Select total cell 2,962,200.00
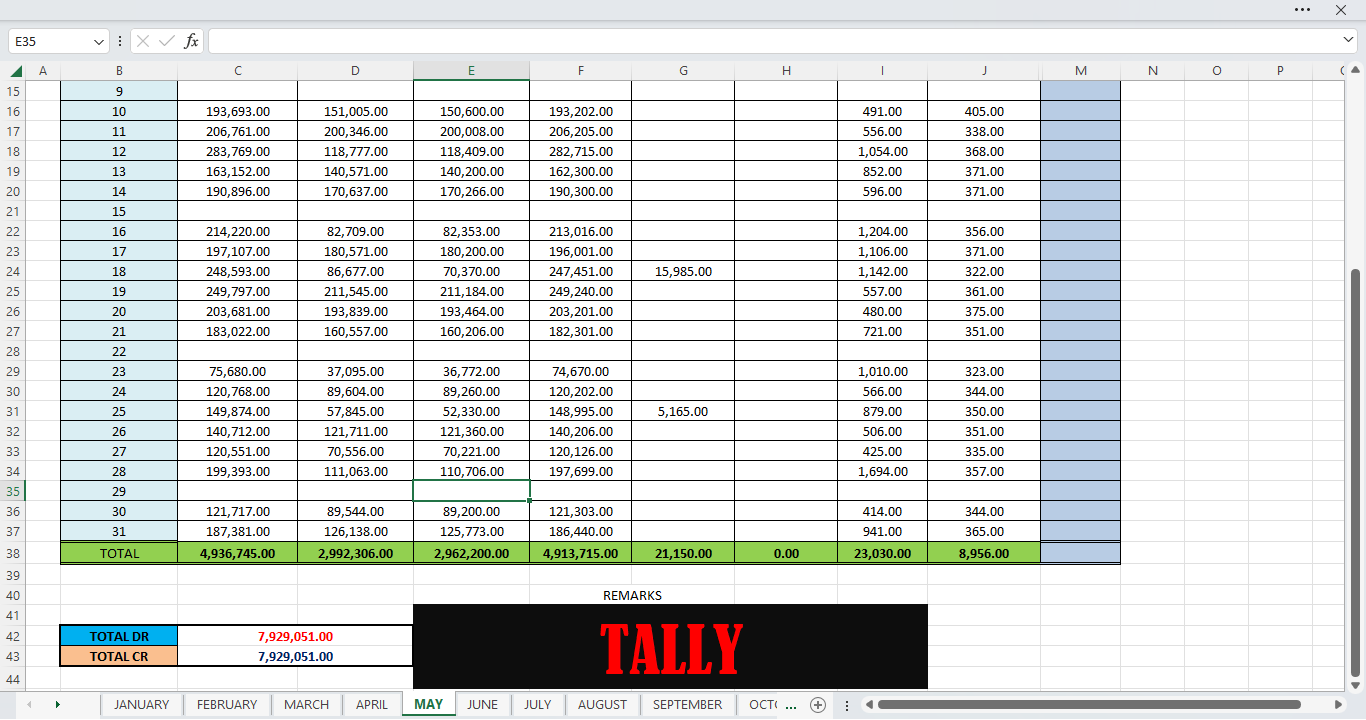 pos(471,553)
